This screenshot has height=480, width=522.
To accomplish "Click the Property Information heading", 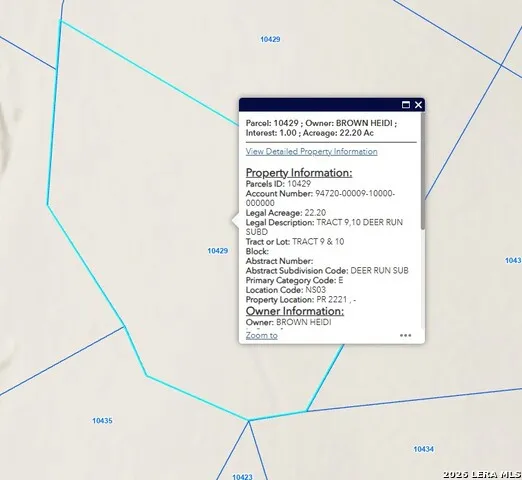I will pyautogui.click(x=299, y=173).
